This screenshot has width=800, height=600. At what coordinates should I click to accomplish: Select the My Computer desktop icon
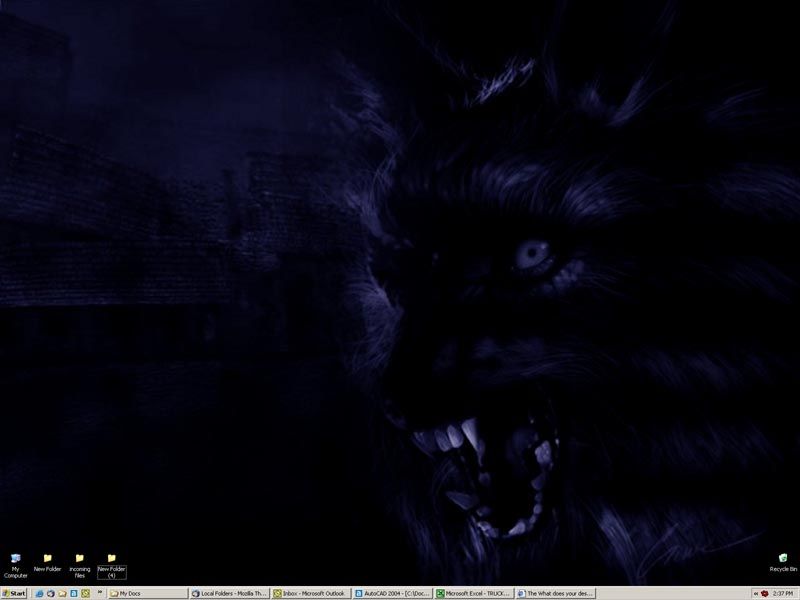pyautogui.click(x=16, y=566)
